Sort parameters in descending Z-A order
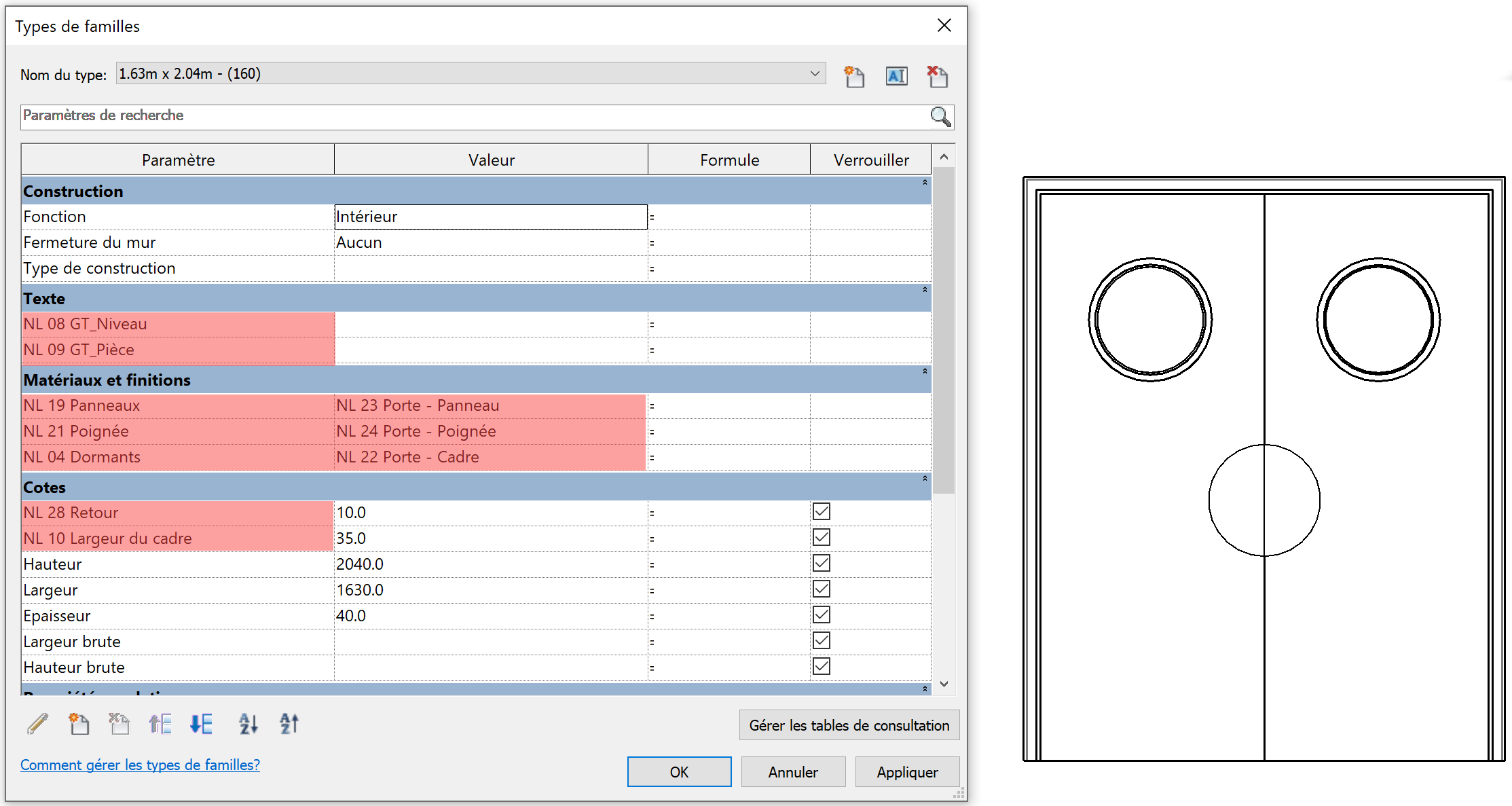1512x806 pixels. [289, 724]
